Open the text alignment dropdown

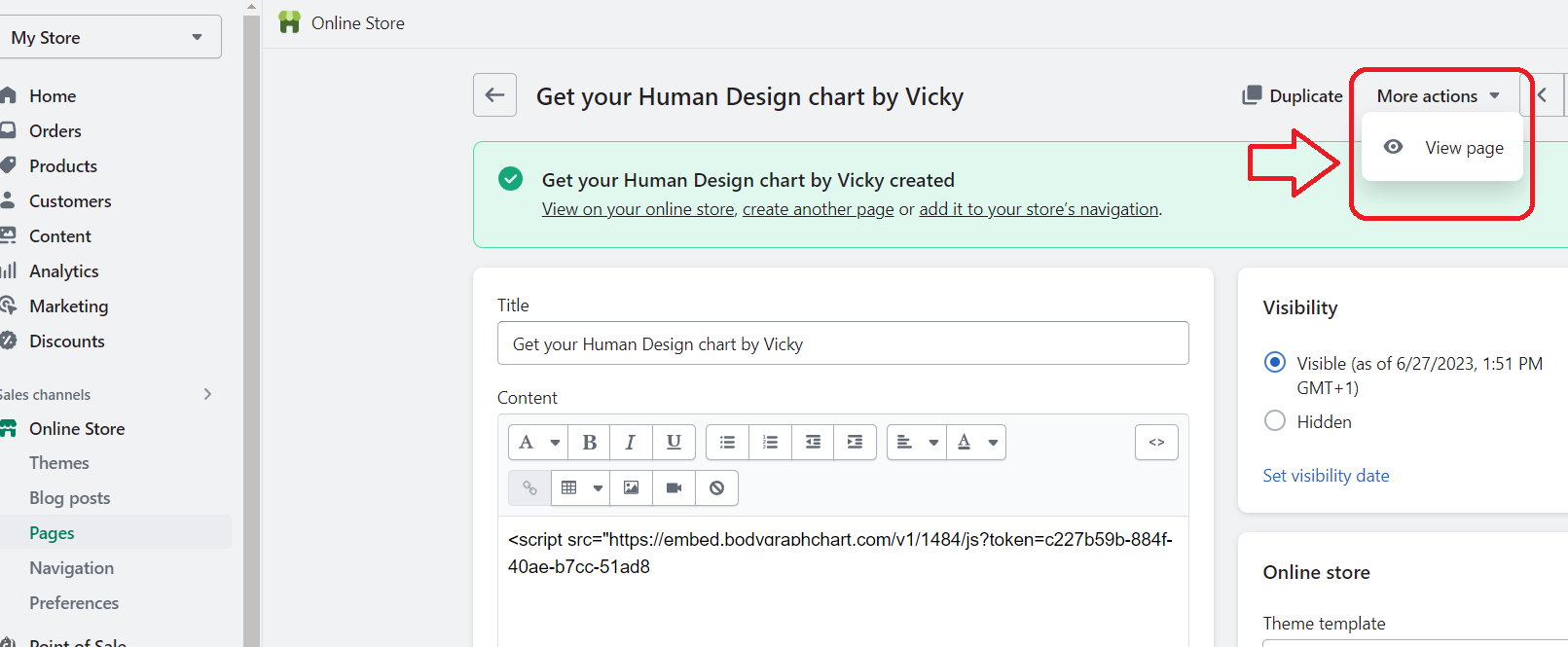tap(916, 443)
